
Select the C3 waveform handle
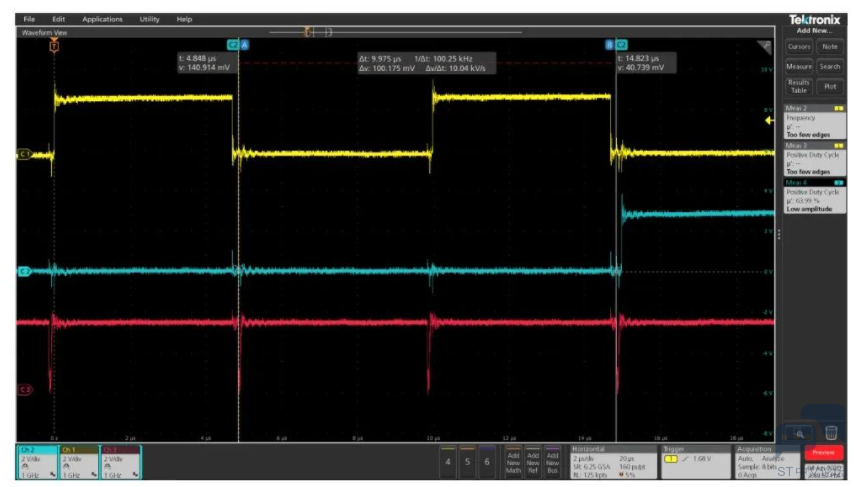(25, 389)
